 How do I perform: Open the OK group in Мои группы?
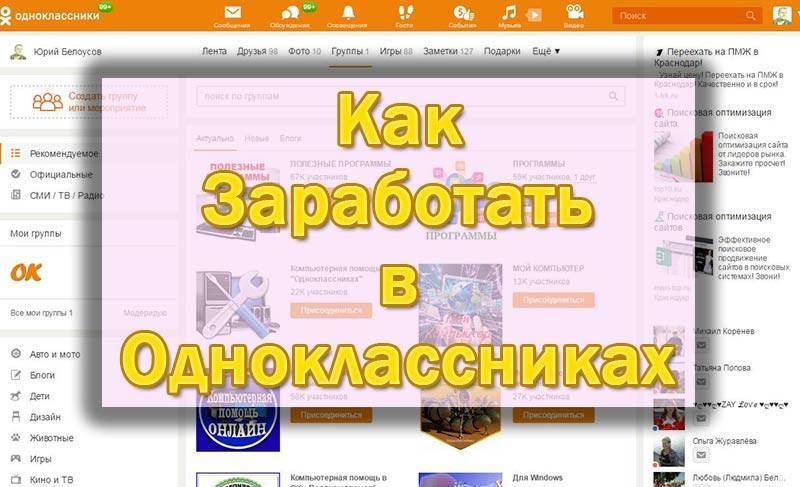pos(26,273)
